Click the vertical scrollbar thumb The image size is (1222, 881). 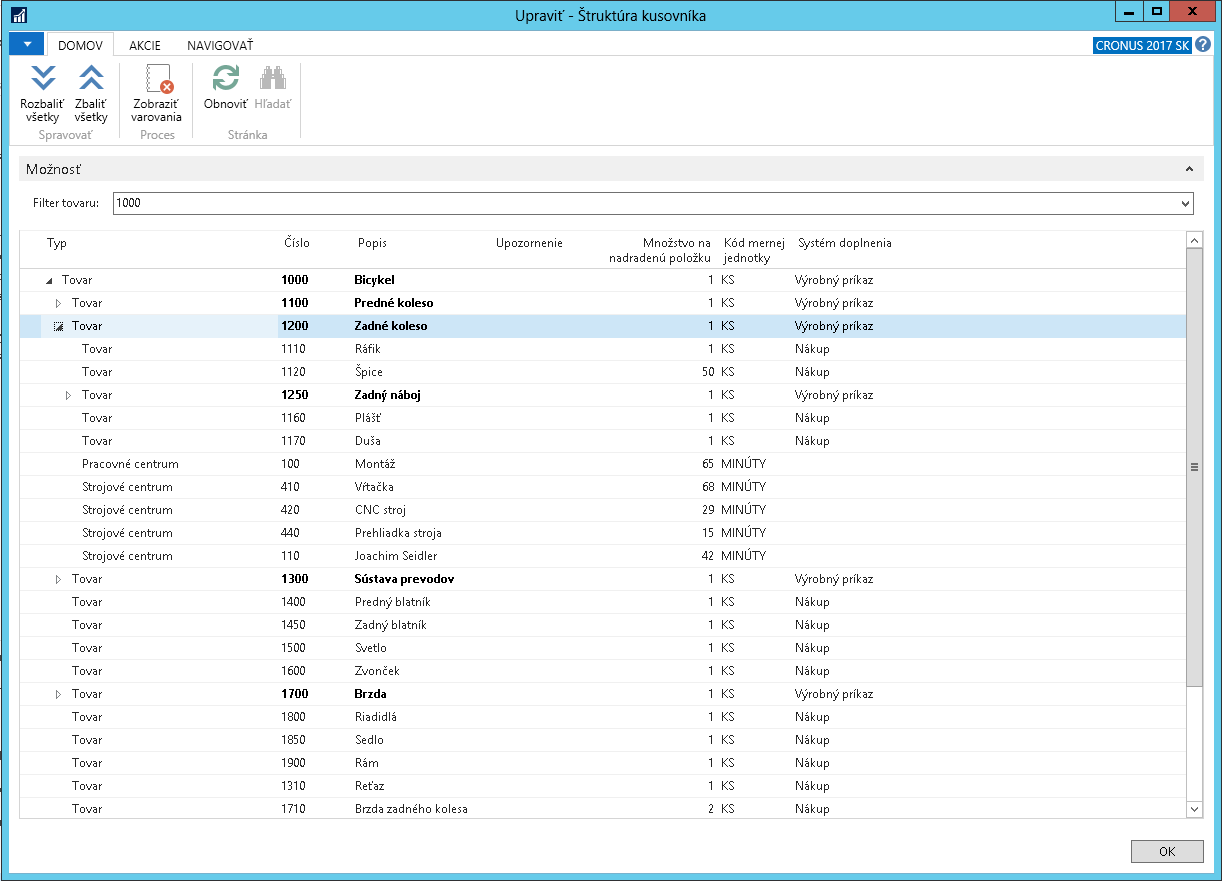point(1194,467)
